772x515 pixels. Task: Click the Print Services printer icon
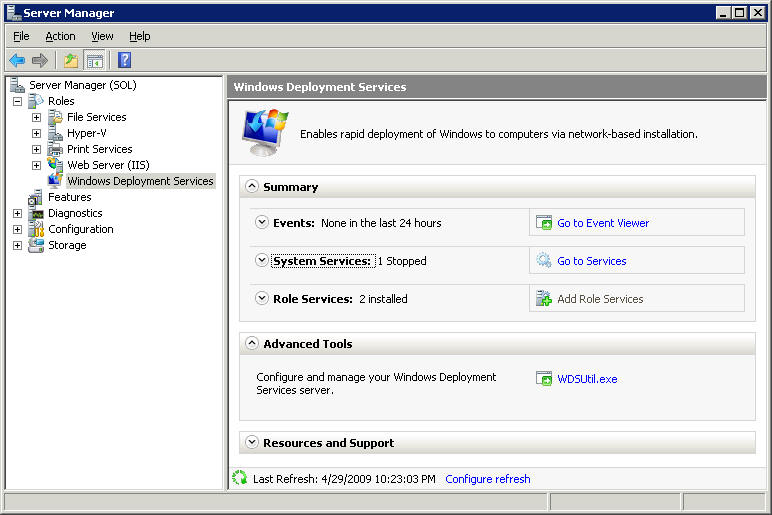pyautogui.click(x=55, y=149)
